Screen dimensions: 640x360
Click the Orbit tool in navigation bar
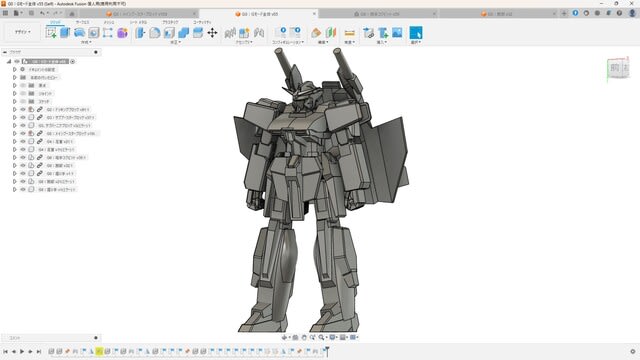click(284, 337)
